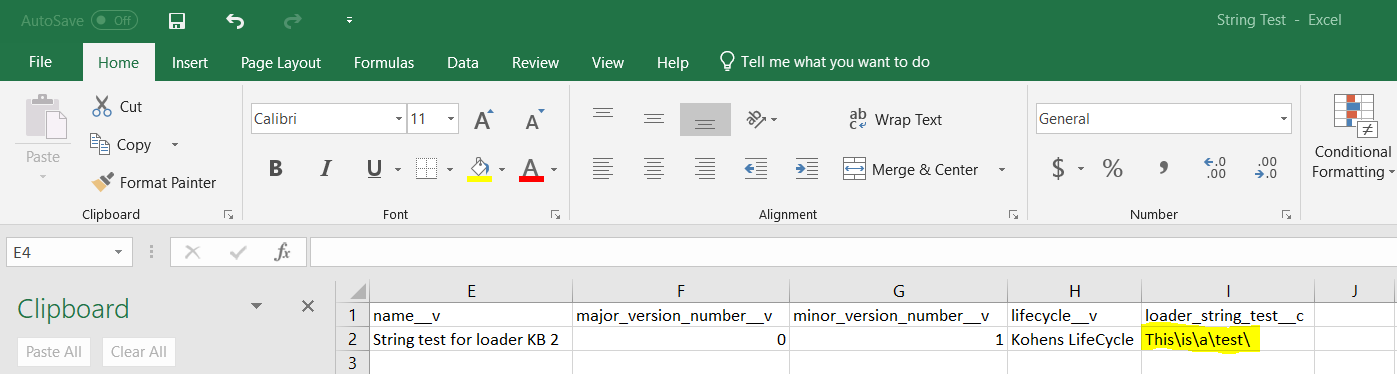This screenshot has width=1397, height=374.
Task: Click Increase Font Size icon
Action: (484, 119)
